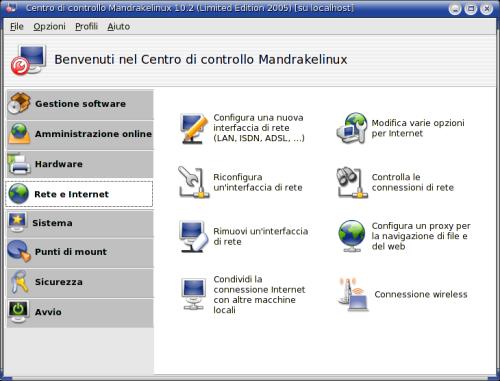500x381 pixels.
Task: Click the Punti di mount pie icon
Action: tap(19, 251)
